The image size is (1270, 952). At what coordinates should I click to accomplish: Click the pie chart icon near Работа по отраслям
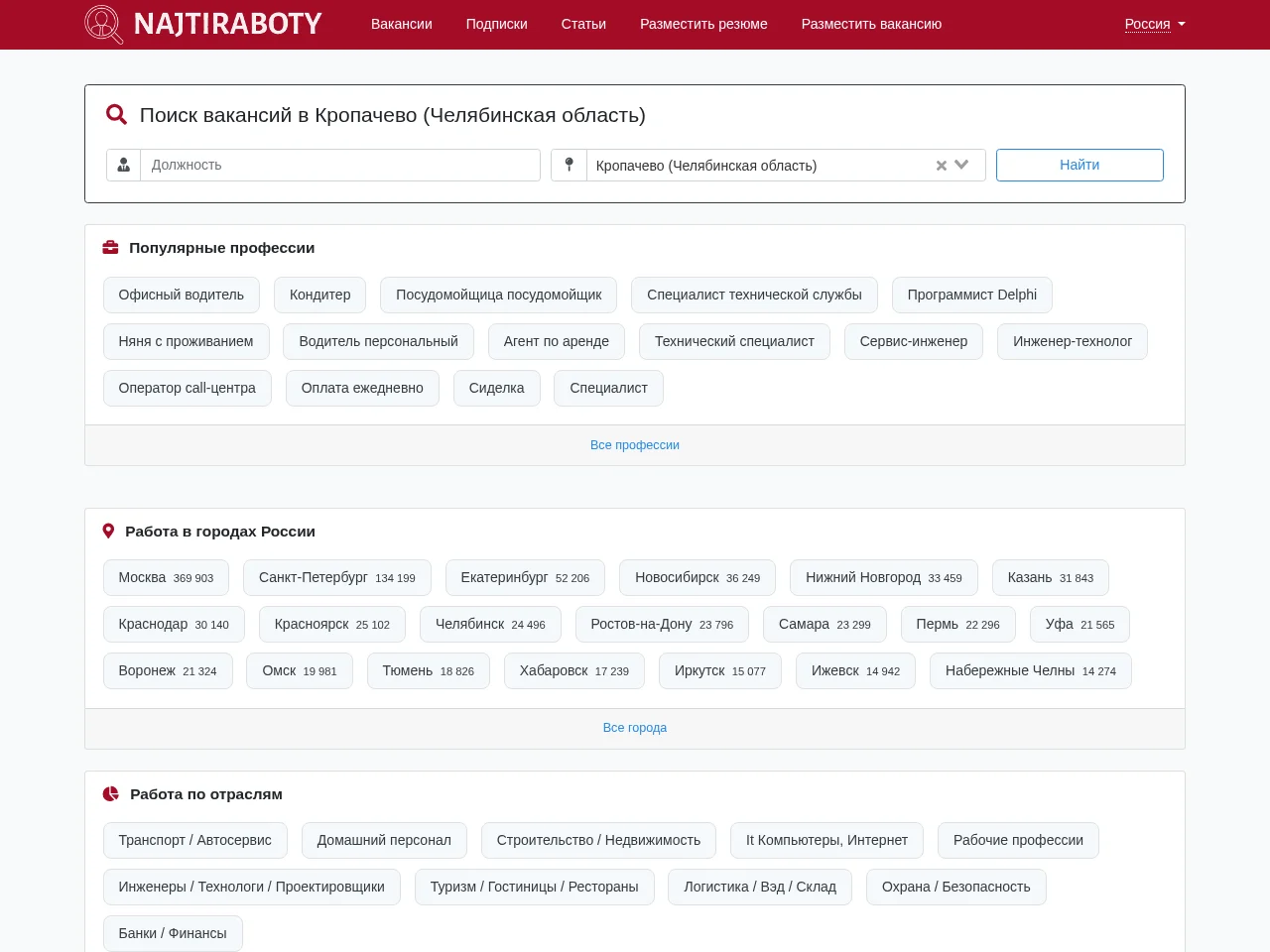click(111, 794)
